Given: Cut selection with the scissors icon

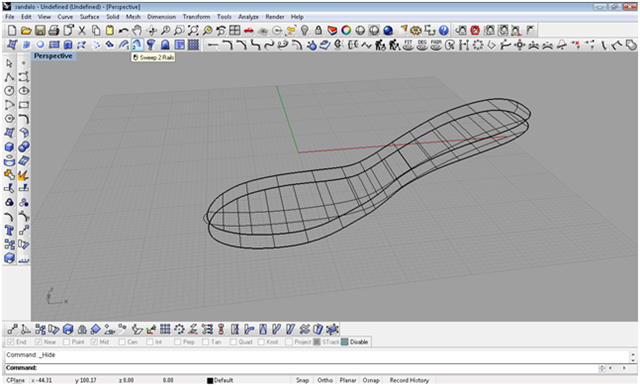Looking at the screenshot, I should 82,31.
